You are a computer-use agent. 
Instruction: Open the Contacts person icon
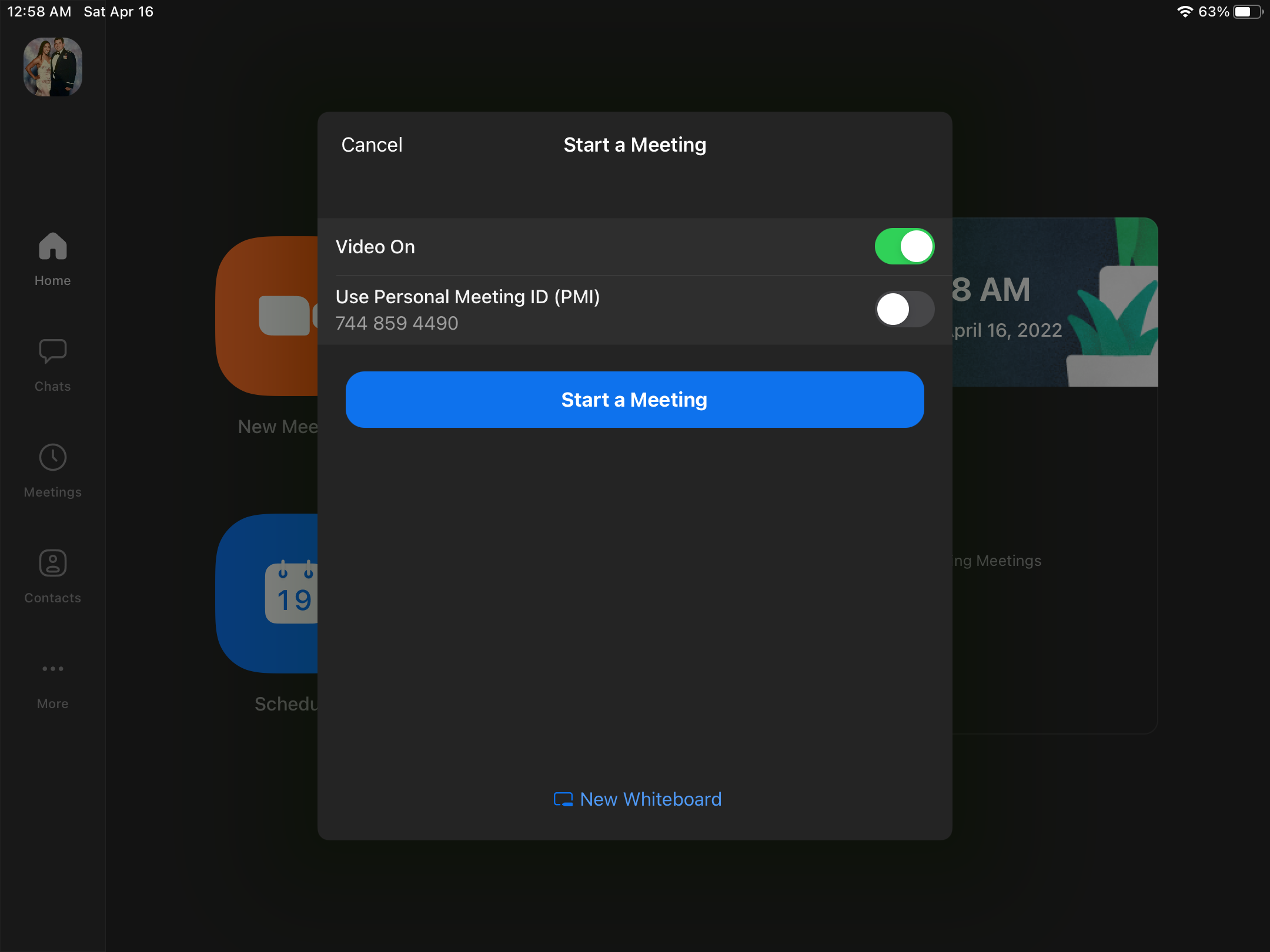click(53, 563)
